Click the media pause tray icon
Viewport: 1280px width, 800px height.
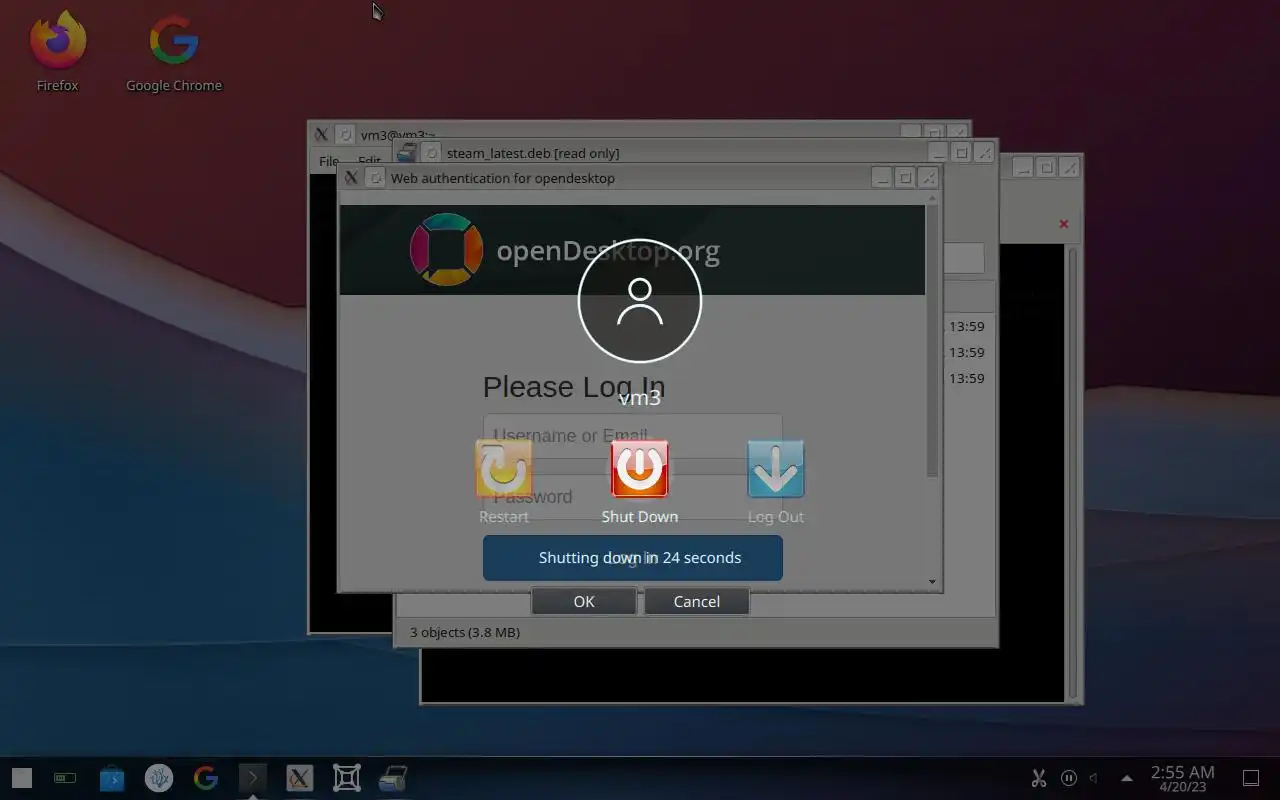pos(1069,778)
